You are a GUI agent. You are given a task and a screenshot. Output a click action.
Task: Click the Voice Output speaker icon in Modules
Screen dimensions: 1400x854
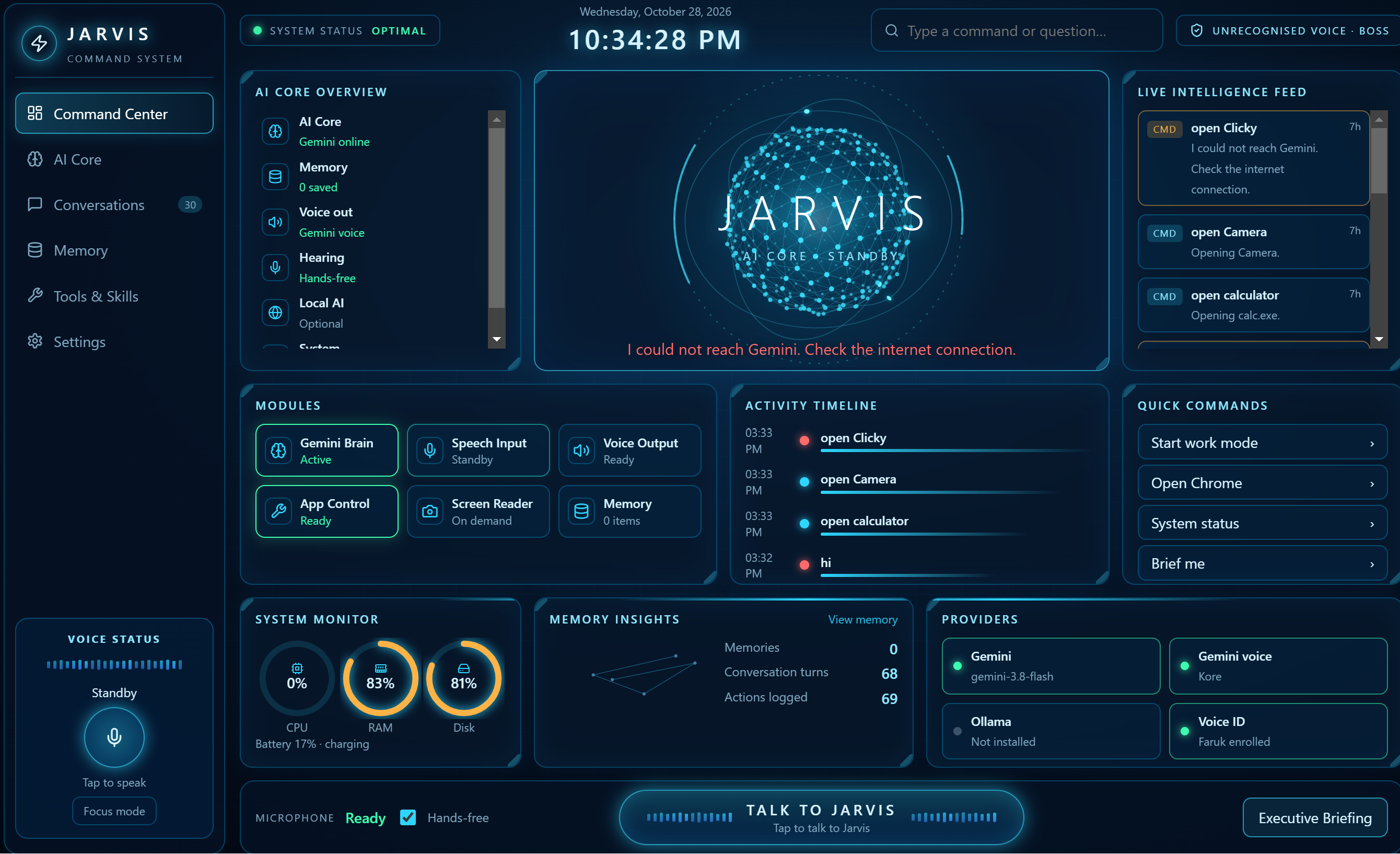pos(581,451)
